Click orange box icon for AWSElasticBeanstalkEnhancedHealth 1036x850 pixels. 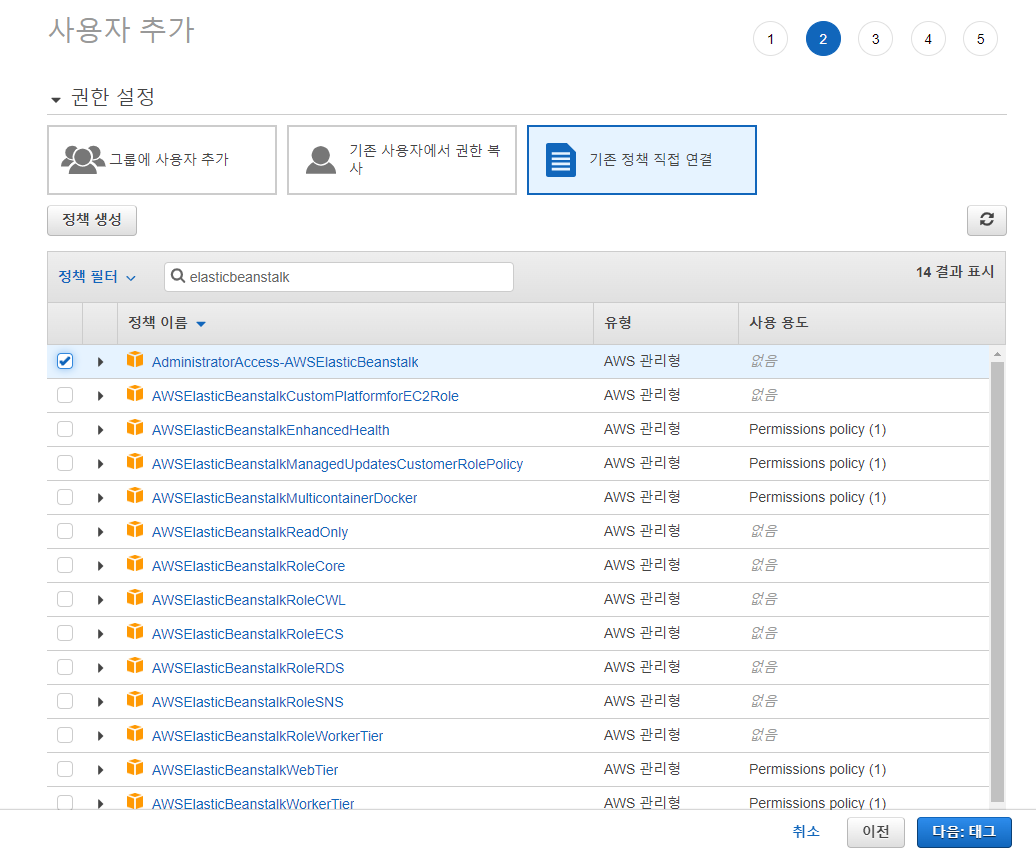pos(135,428)
